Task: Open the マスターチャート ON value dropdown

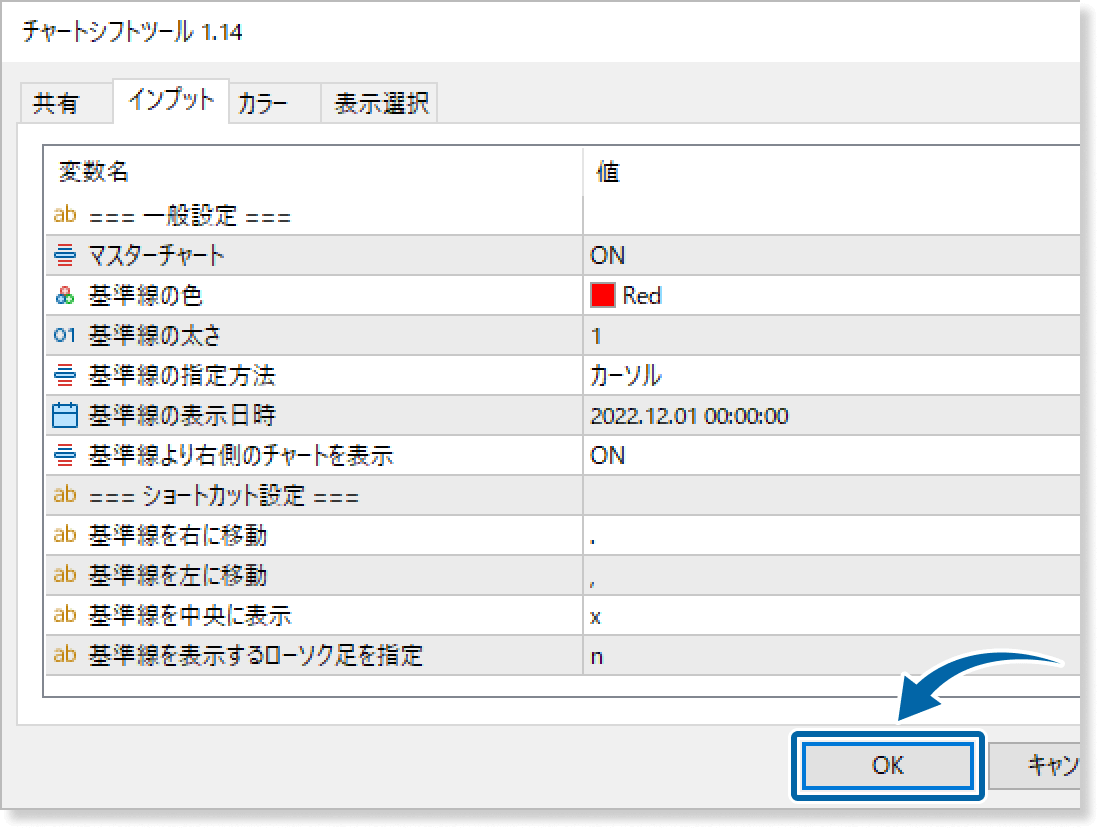Action: (831, 255)
